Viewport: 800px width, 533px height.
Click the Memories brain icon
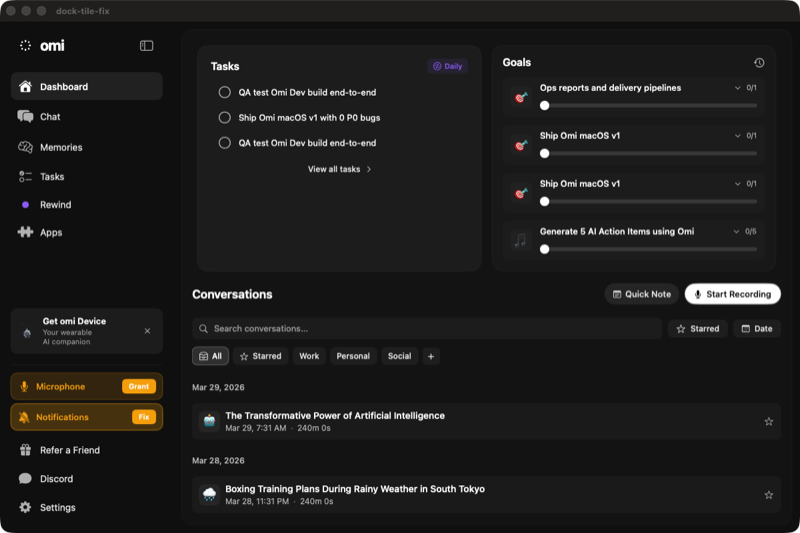25,147
